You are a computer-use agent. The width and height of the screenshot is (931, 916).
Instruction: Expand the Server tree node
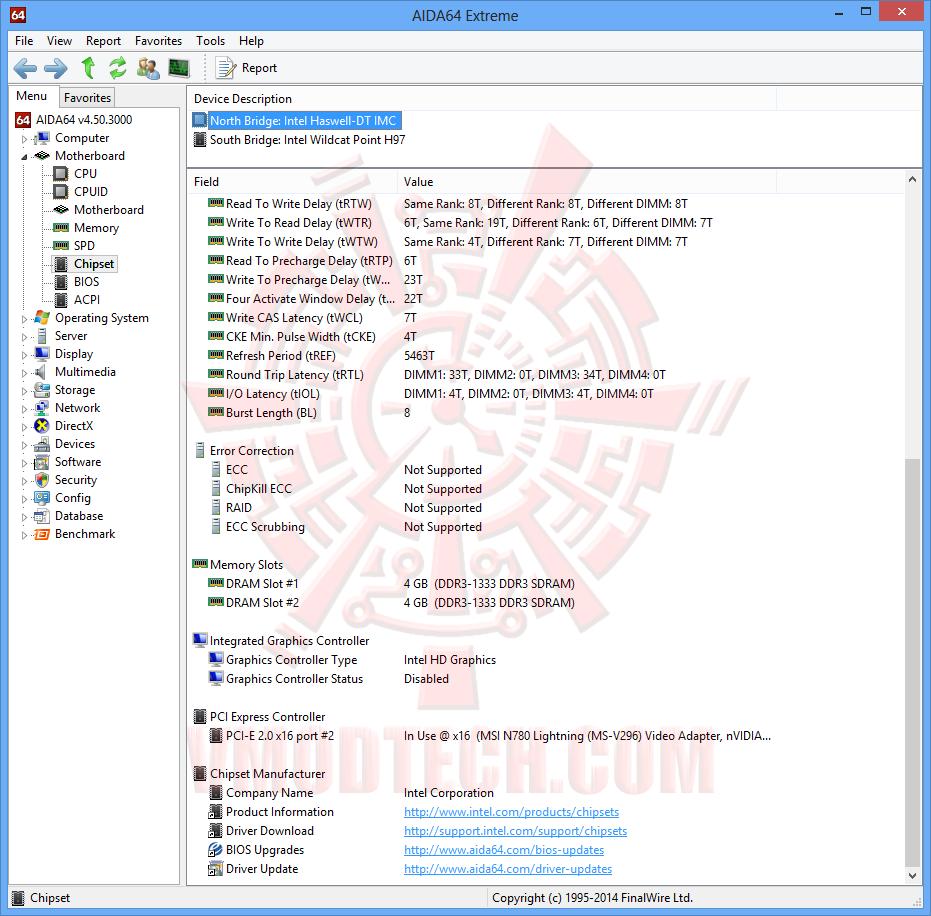(x=24, y=337)
